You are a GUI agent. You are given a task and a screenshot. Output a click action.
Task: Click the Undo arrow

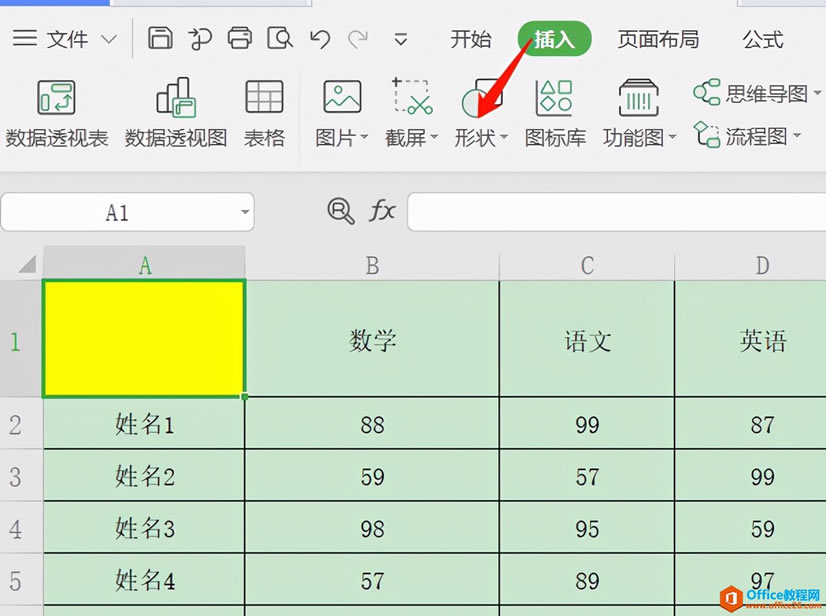[x=320, y=39]
